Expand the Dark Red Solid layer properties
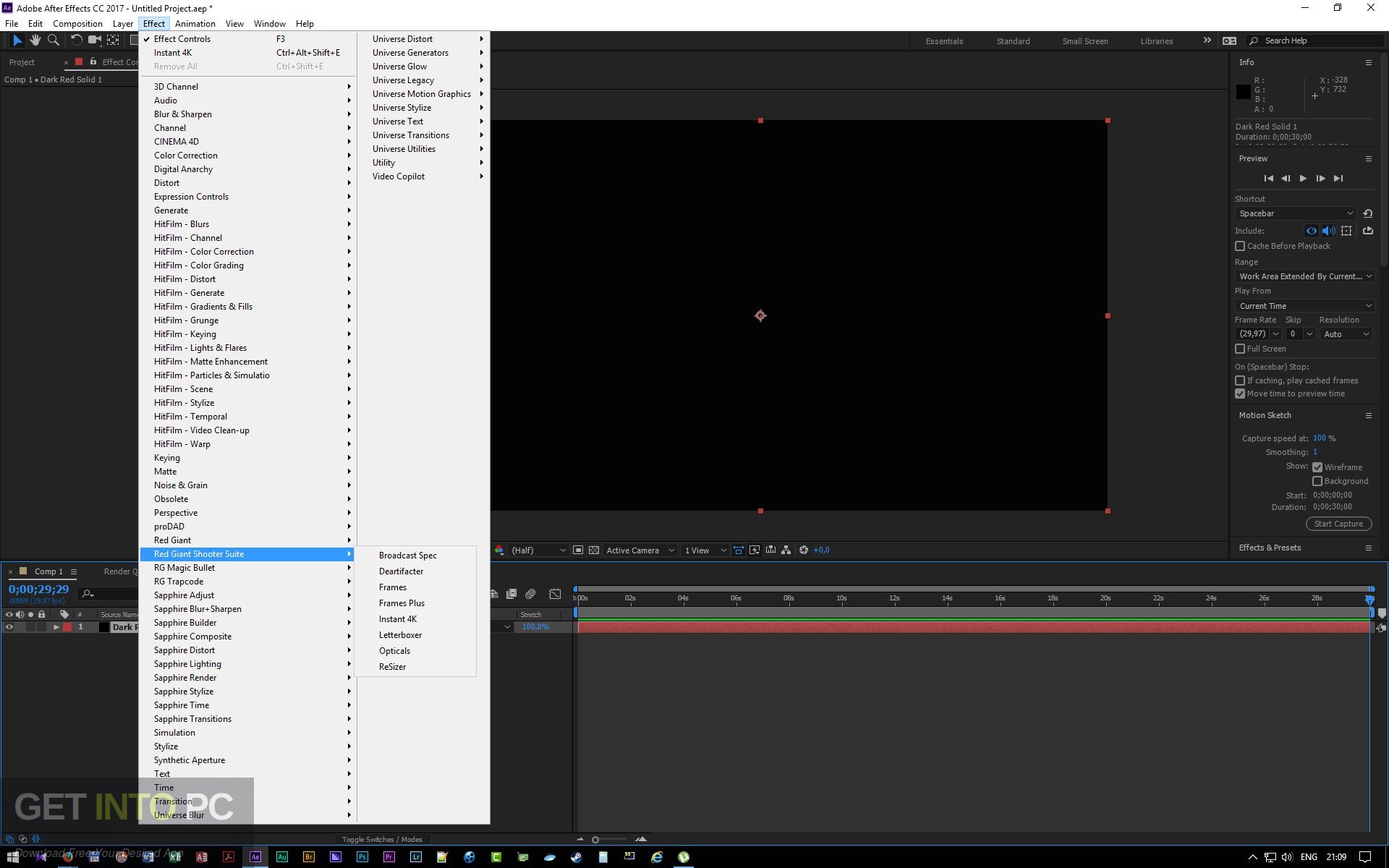1389x868 pixels. coord(56,627)
